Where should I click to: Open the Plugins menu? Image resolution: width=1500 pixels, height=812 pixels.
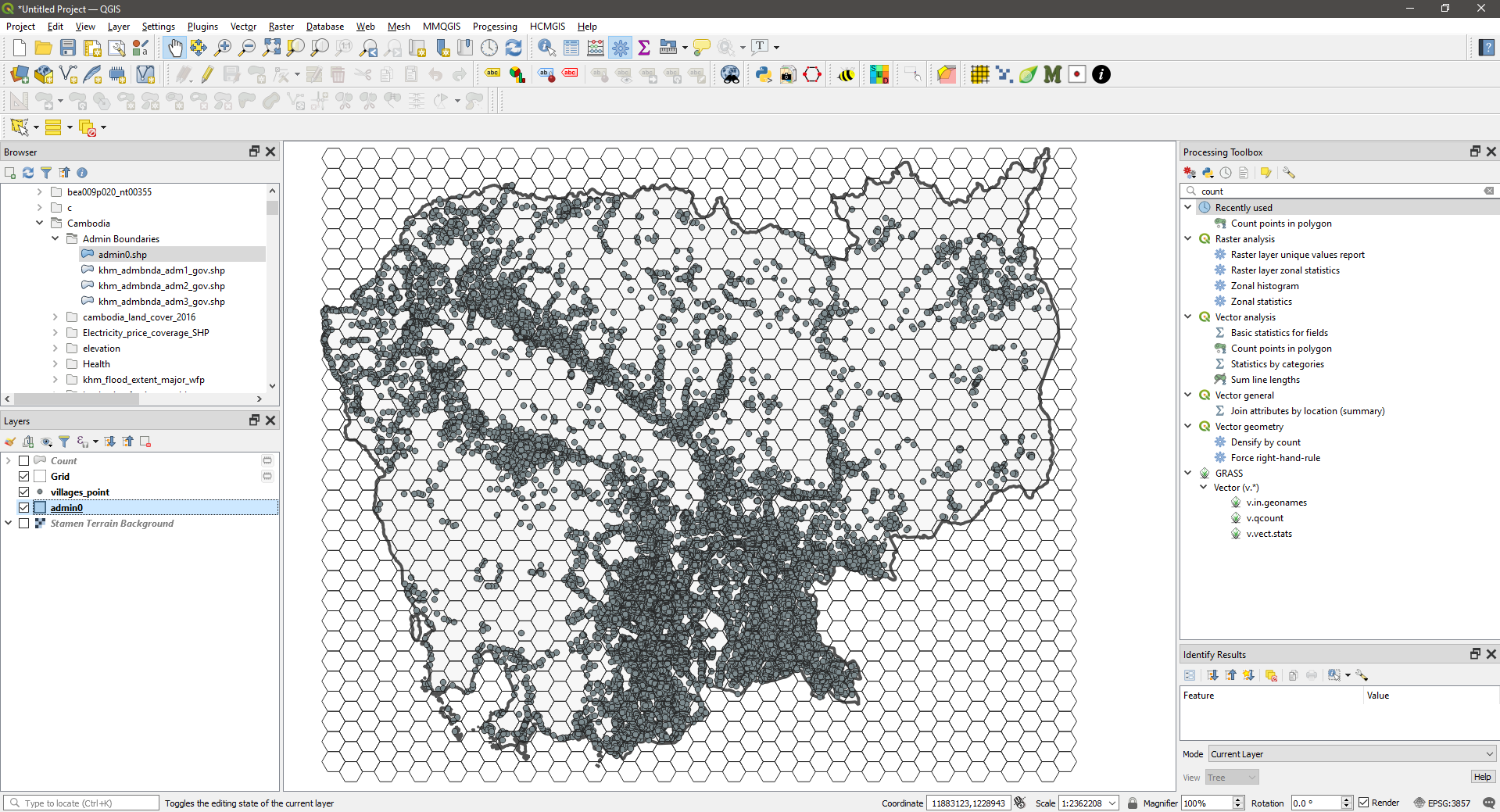coord(202,27)
